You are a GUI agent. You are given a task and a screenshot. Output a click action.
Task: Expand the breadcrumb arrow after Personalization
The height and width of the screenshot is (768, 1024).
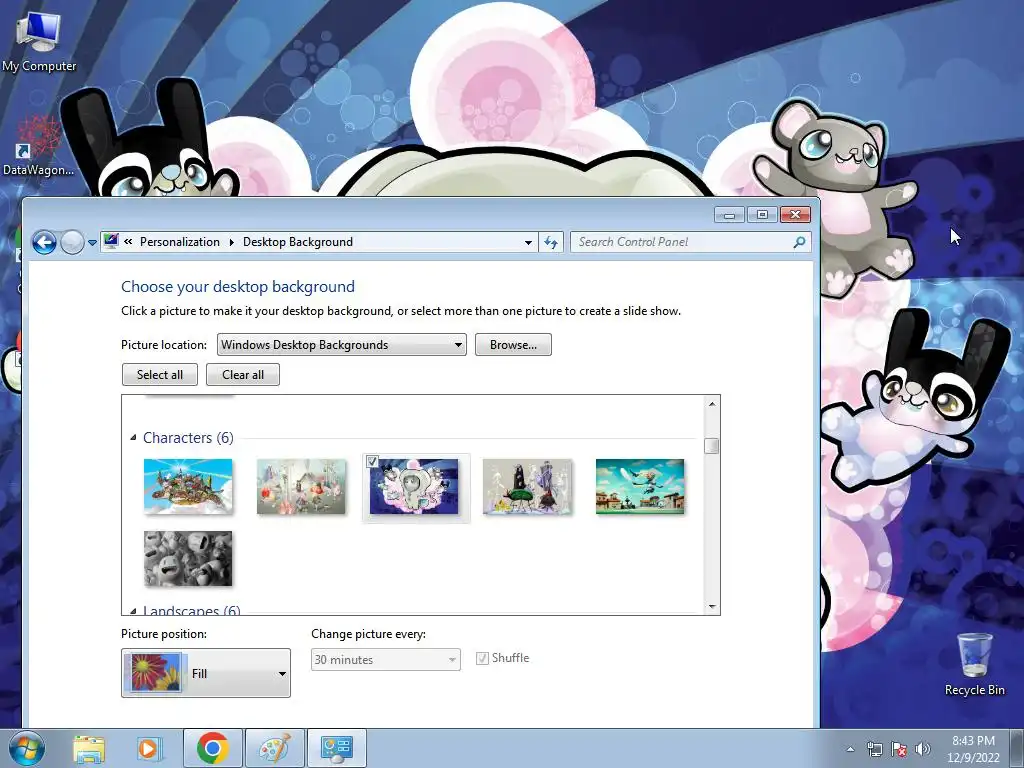click(231, 242)
